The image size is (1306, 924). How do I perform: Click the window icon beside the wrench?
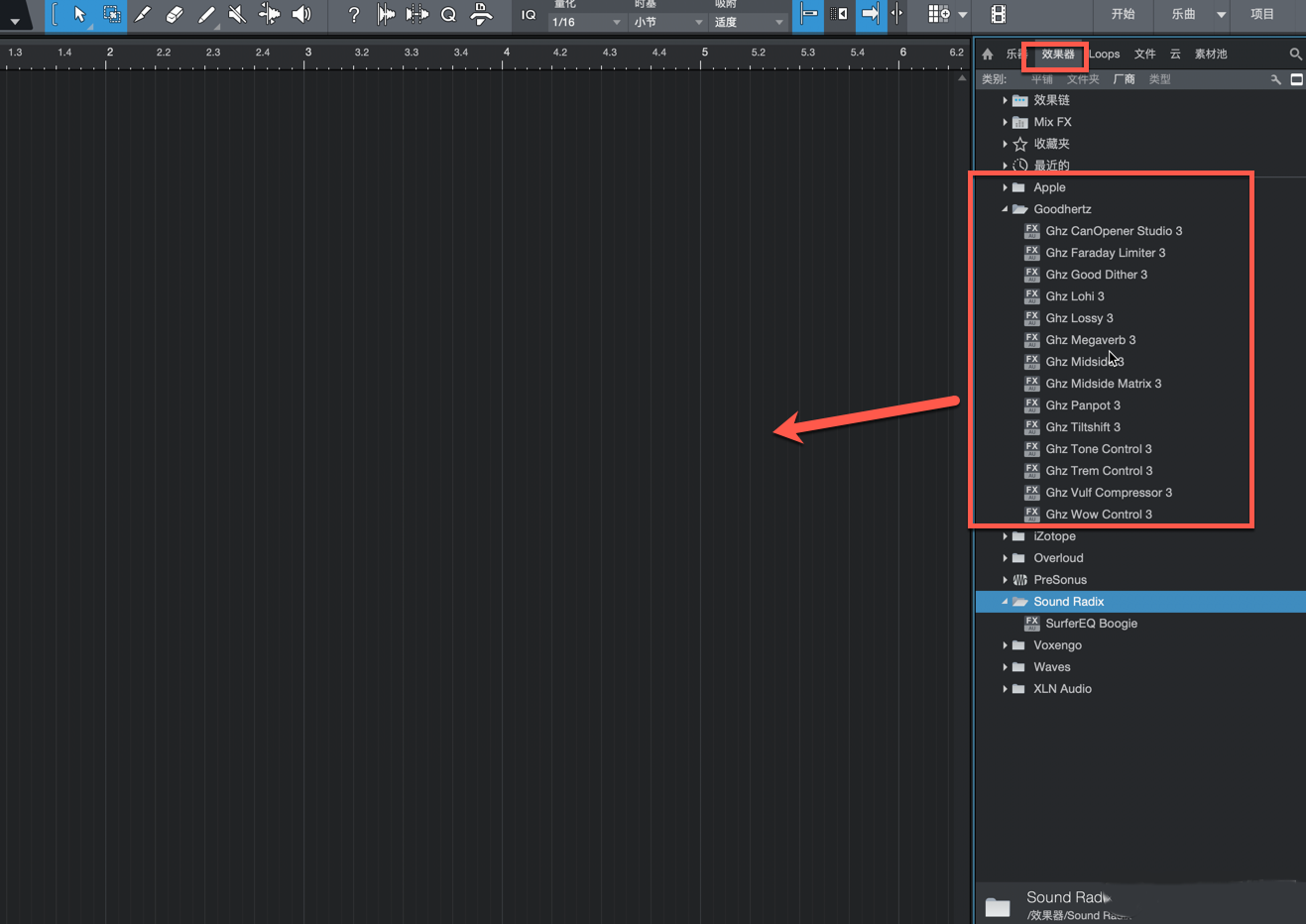pyautogui.click(x=1296, y=79)
